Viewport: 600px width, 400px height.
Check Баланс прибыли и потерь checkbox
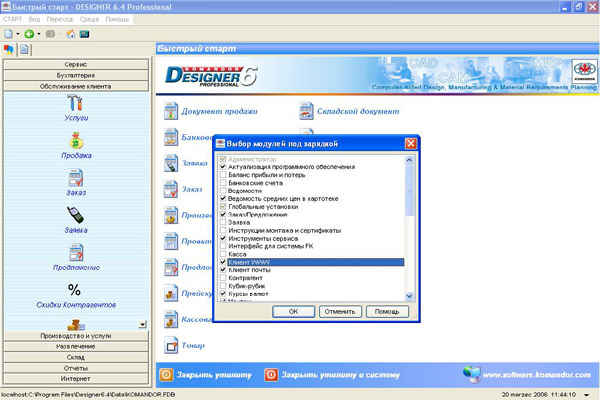(223, 175)
